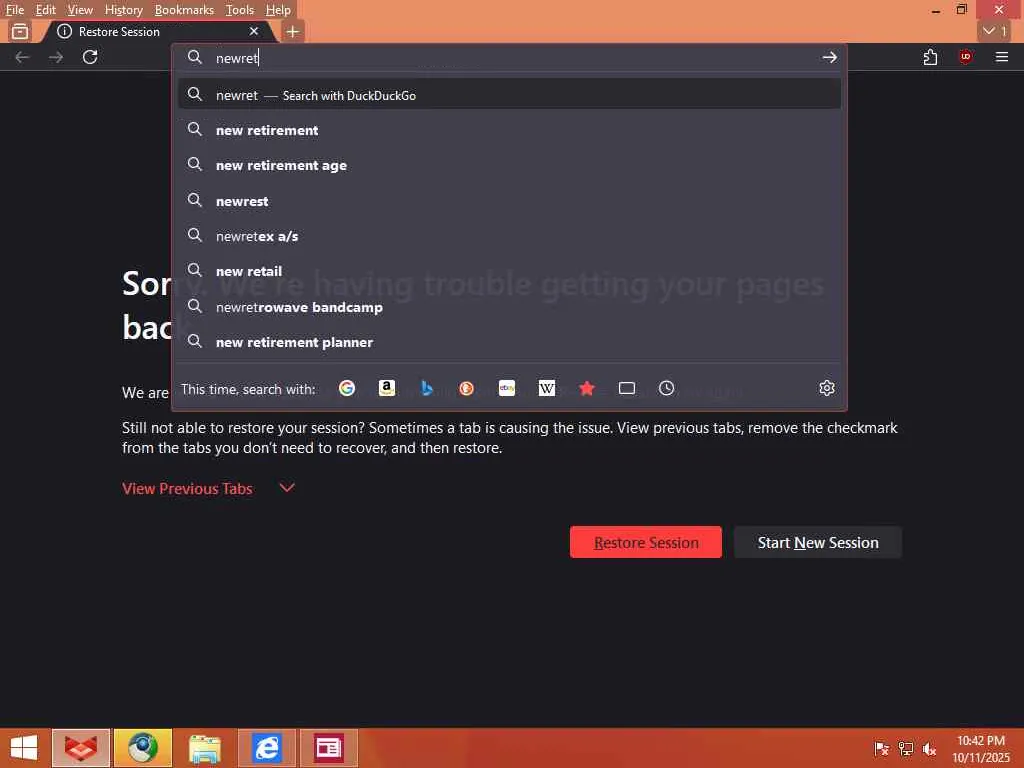The height and width of the screenshot is (768, 1024).
Task: Open the uBlock Origin toolbar icon
Action: pos(966,57)
